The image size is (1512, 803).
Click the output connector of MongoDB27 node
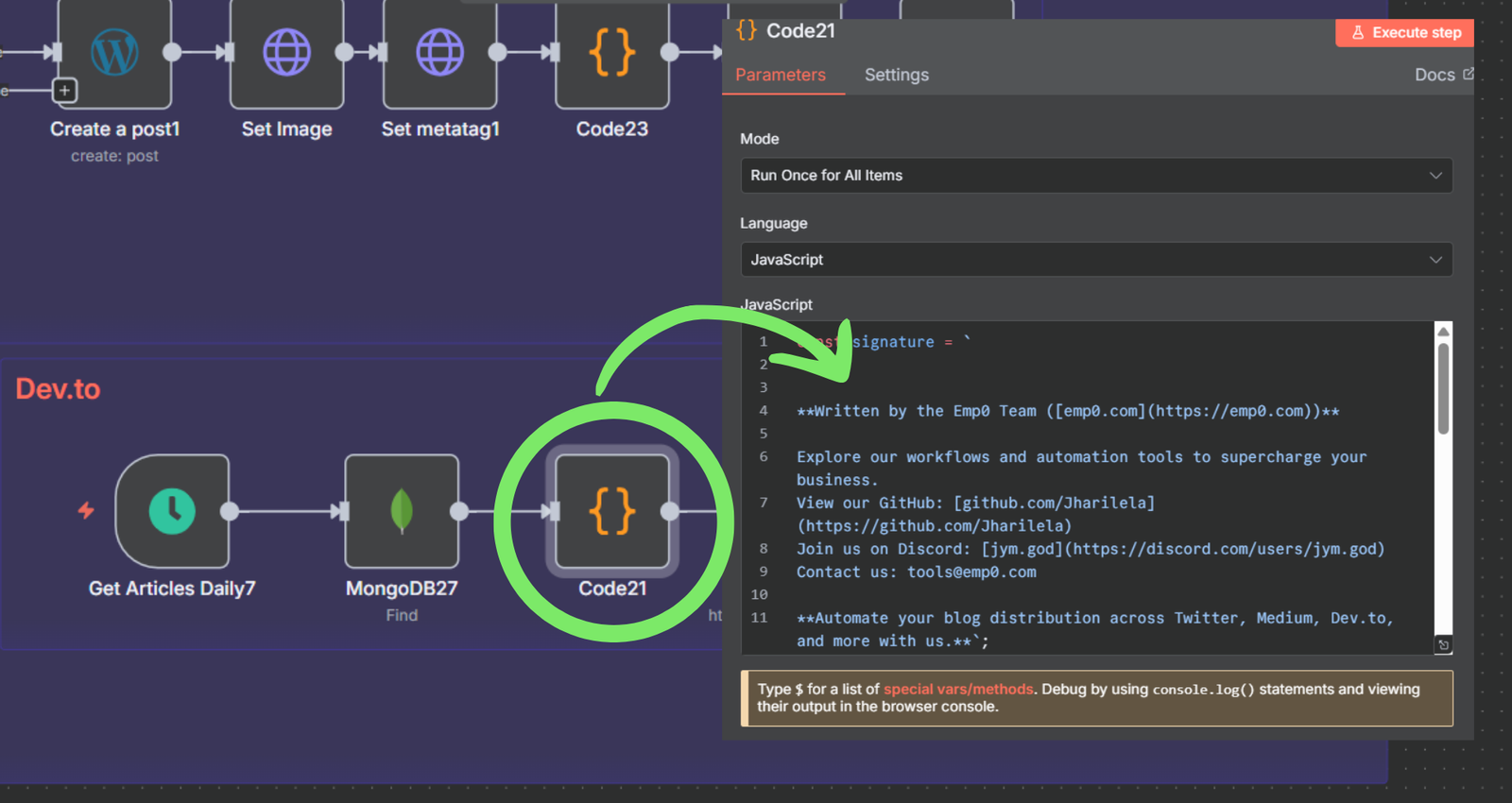click(459, 511)
